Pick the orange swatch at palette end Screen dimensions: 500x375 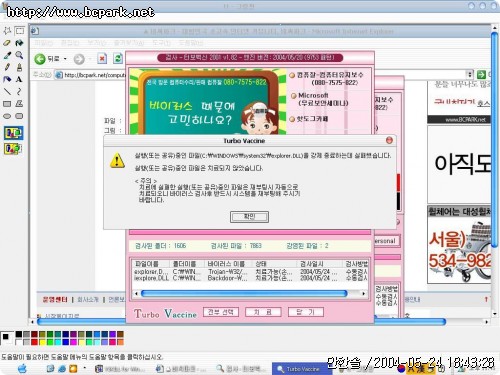click(x=120, y=342)
